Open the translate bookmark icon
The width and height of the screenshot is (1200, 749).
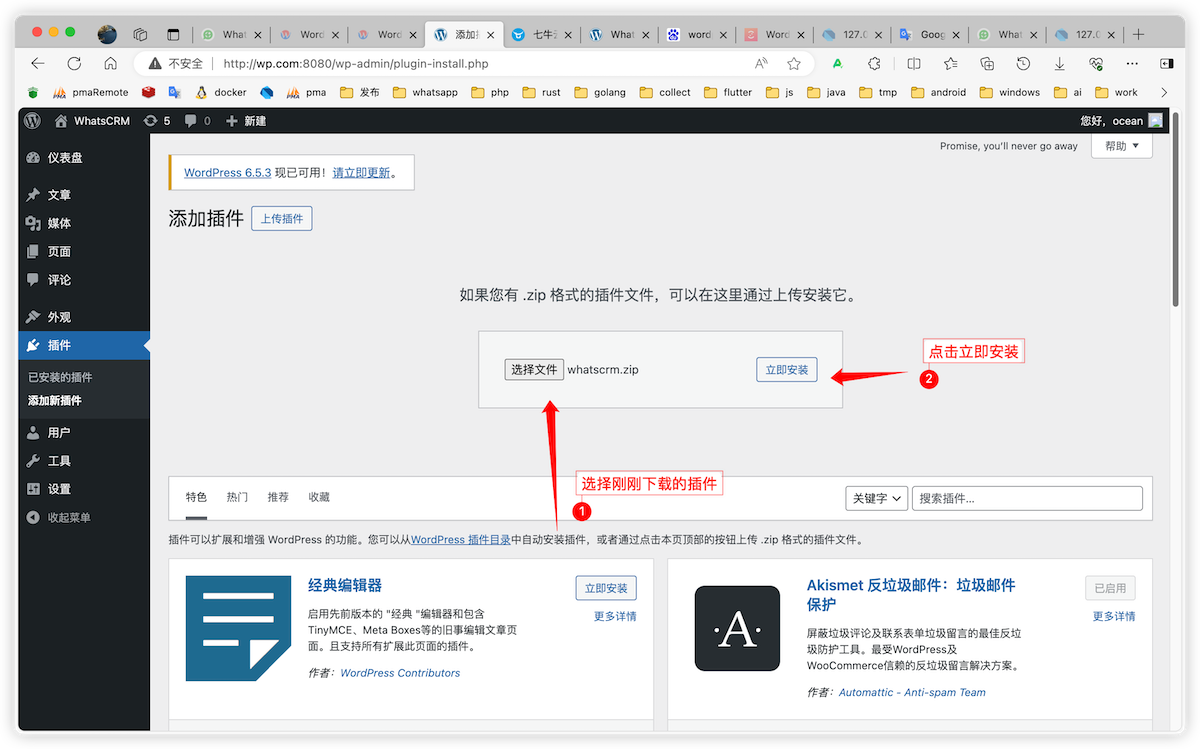click(174, 92)
